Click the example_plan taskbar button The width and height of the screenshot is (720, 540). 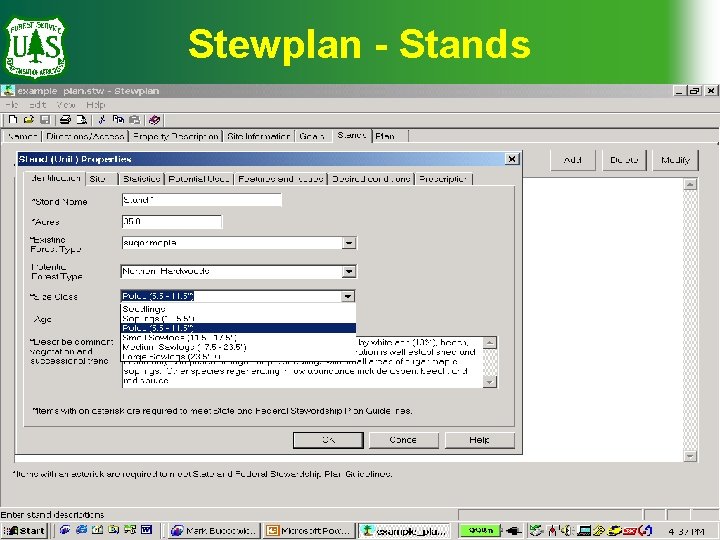click(x=405, y=530)
